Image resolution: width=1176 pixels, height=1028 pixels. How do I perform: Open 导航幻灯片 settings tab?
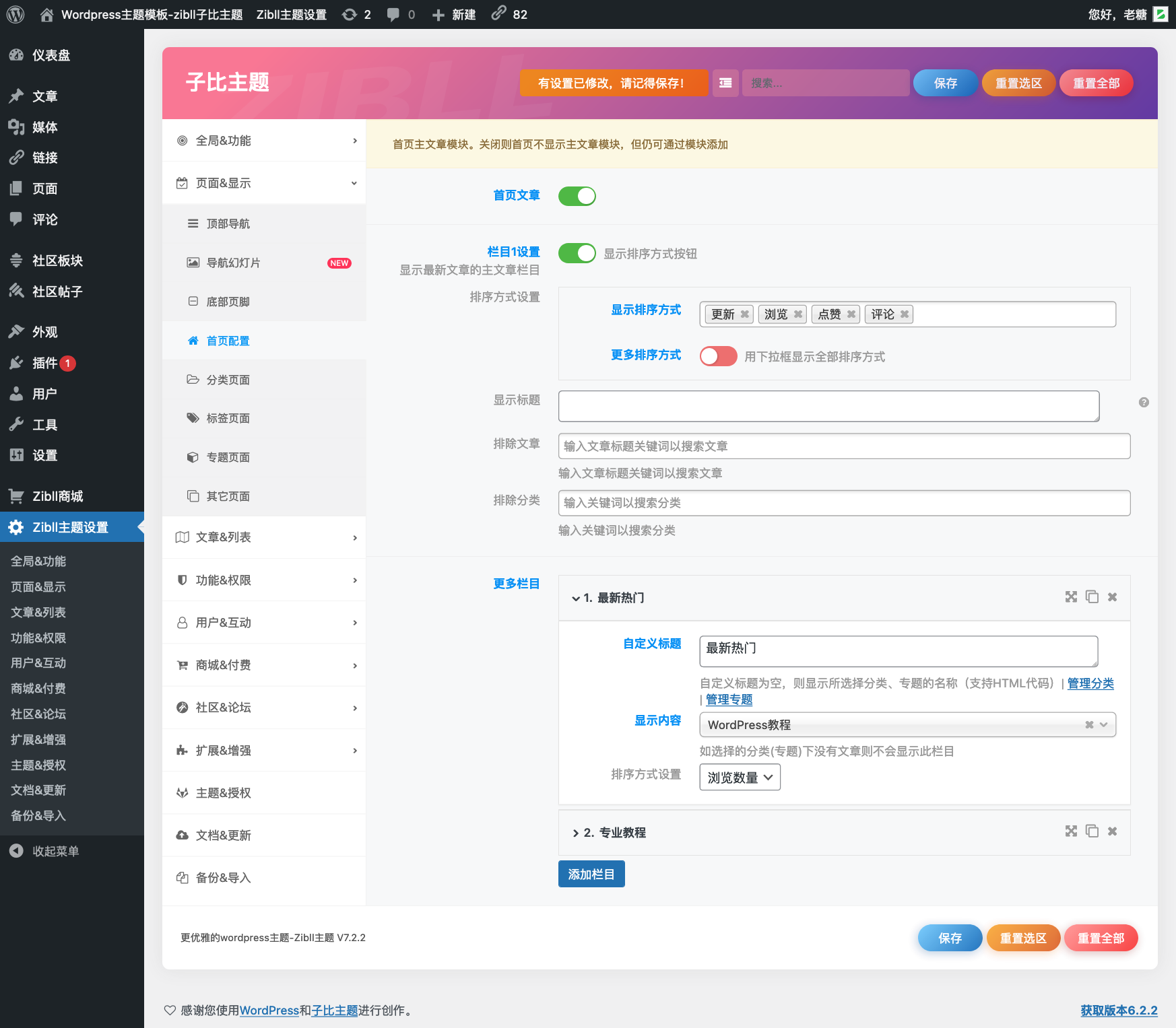click(x=234, y=263)
